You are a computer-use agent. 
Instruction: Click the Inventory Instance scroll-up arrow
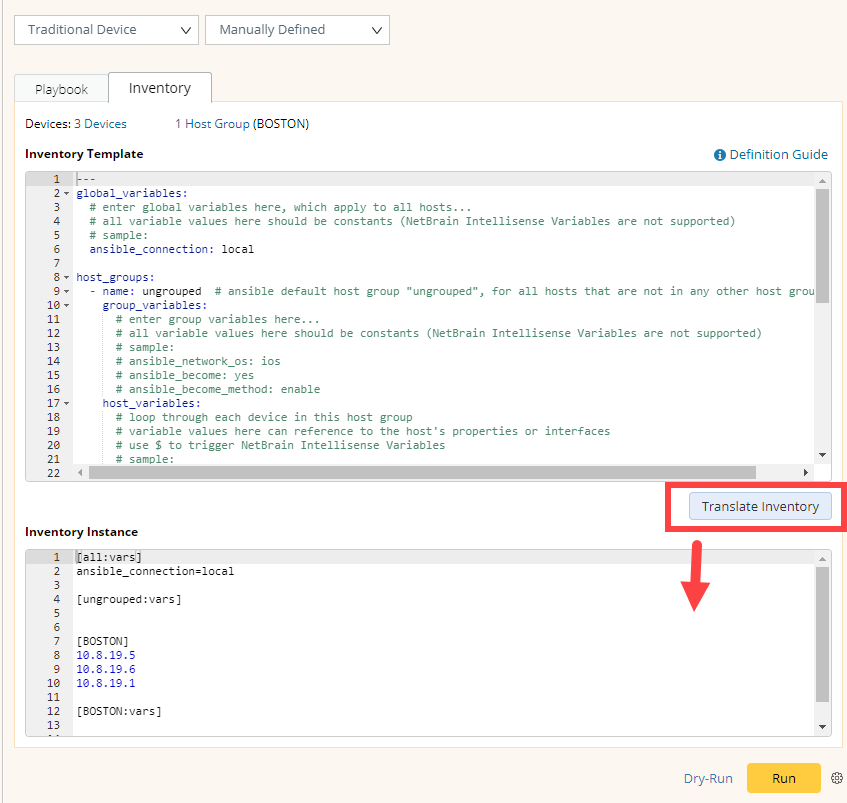click(822, 558)
